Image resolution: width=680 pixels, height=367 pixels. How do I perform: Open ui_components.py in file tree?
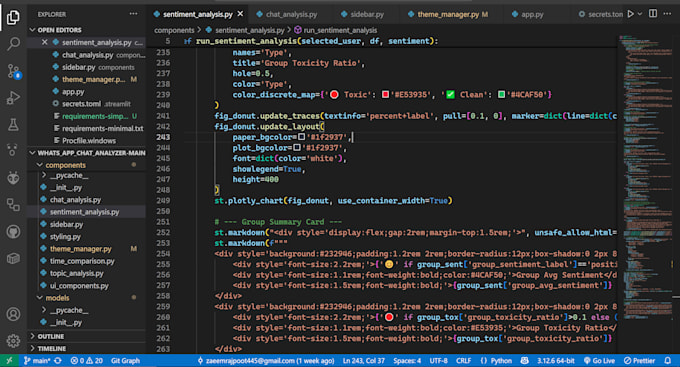(x=79, y=285)
